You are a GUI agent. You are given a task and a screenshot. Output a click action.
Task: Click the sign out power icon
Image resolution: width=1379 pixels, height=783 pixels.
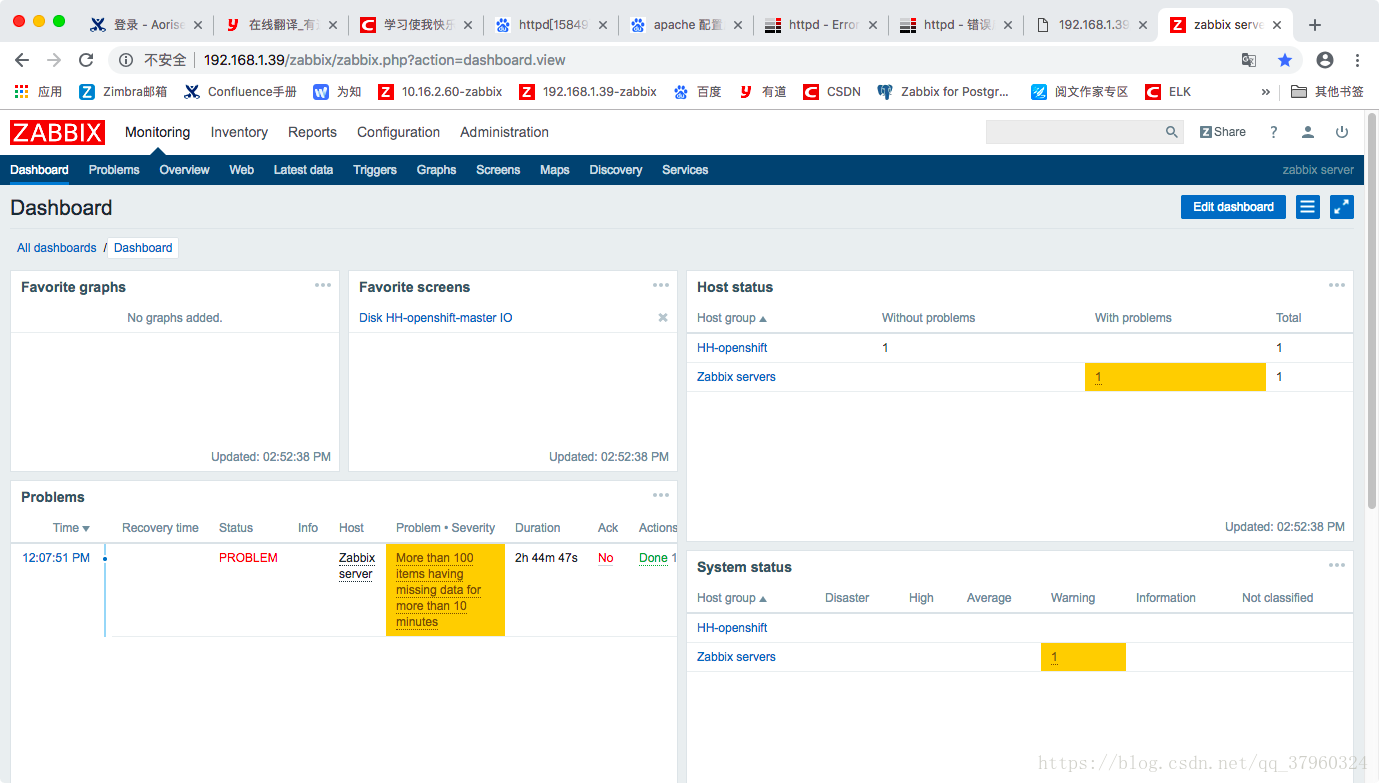tap(1342, 132)
